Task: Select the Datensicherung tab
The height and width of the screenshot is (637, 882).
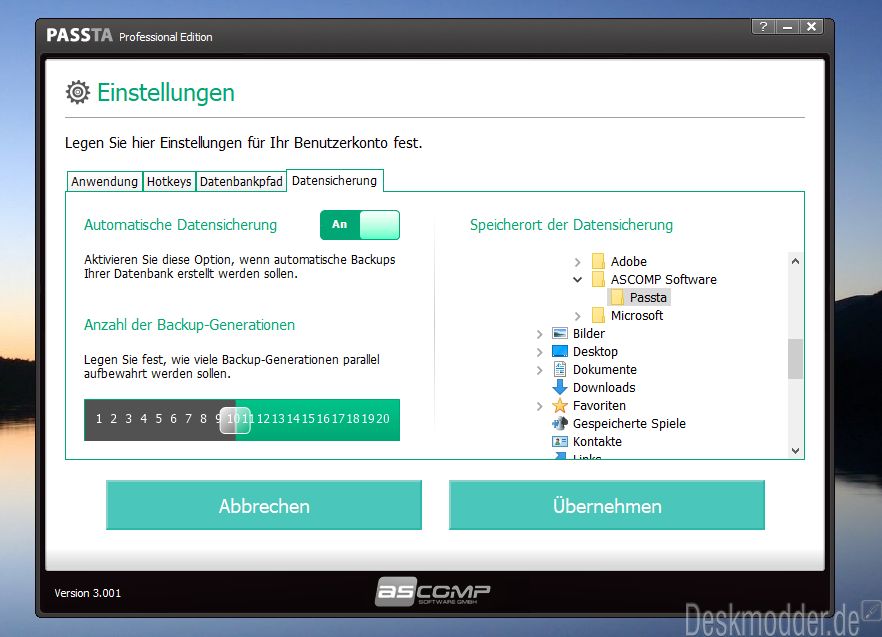Action: click(x=335, y=181)
